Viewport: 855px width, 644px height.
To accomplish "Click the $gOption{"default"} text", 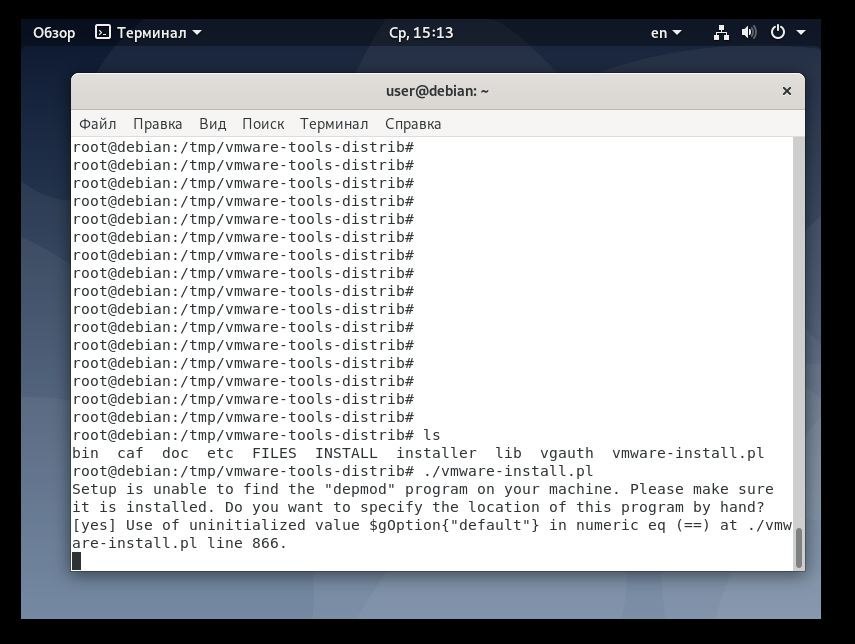I will pyautogui.click(x=454, y=525).
